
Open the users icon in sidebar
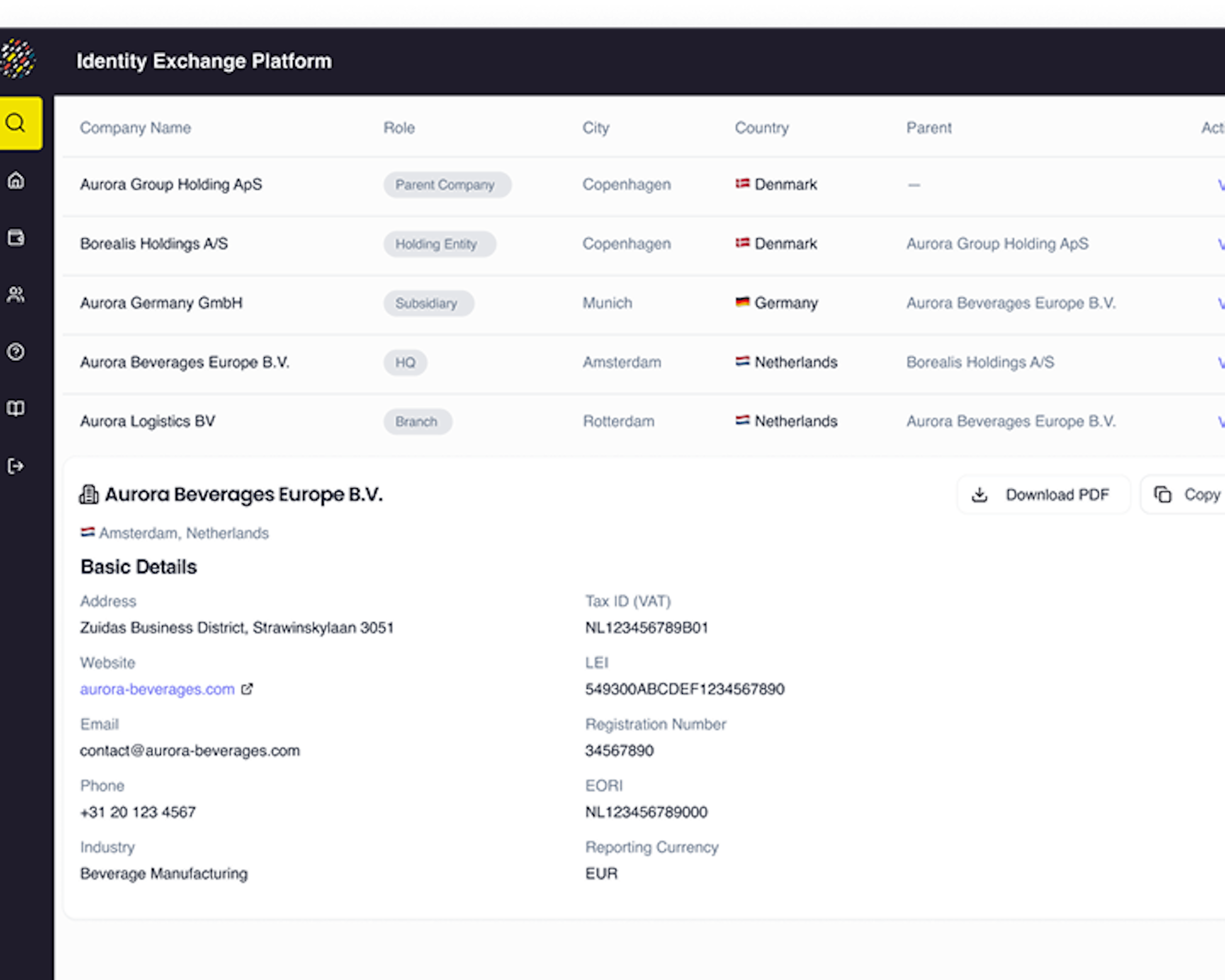point(16,294)
